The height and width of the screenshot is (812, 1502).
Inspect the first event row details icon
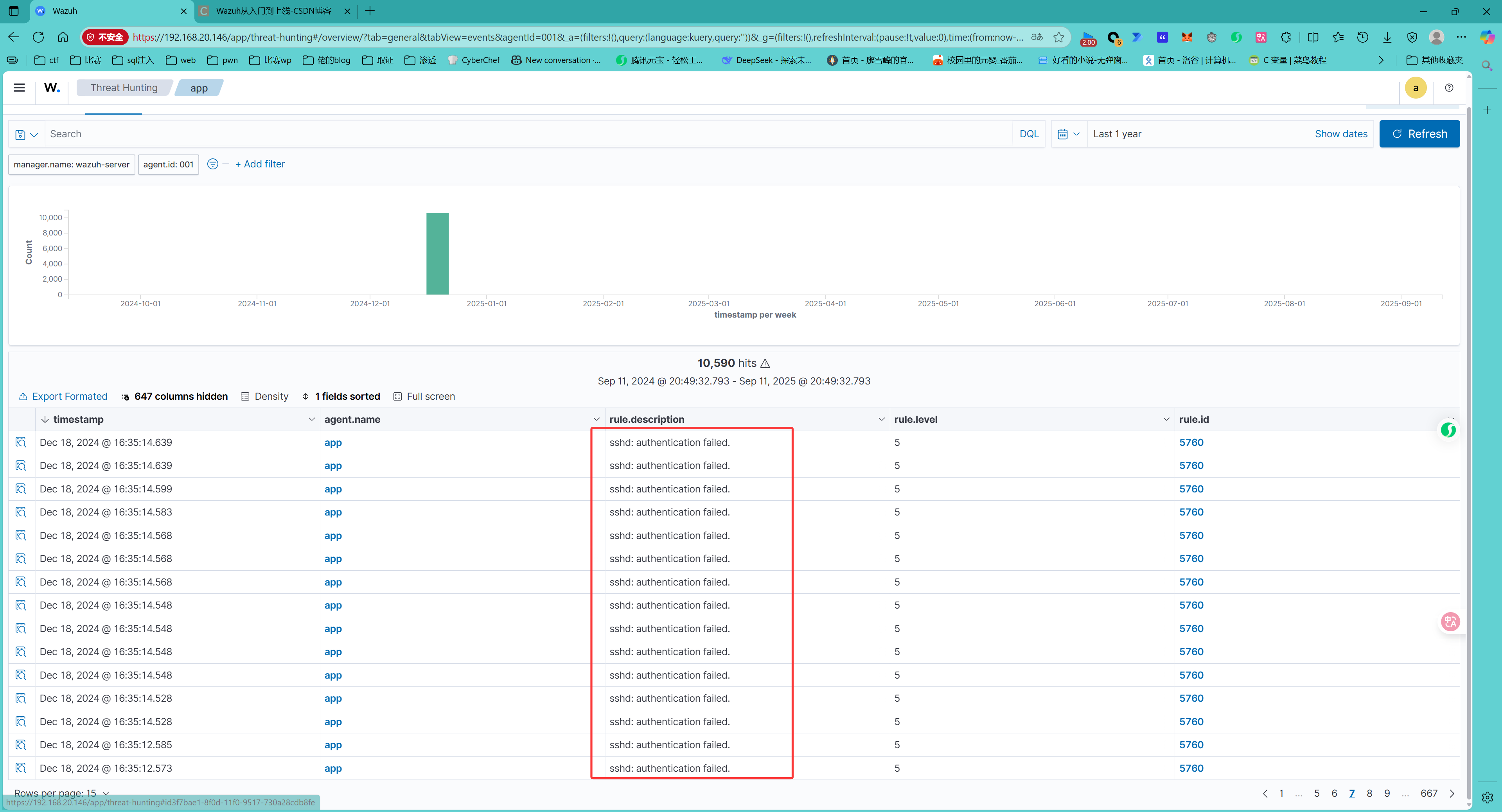point(21,442)
